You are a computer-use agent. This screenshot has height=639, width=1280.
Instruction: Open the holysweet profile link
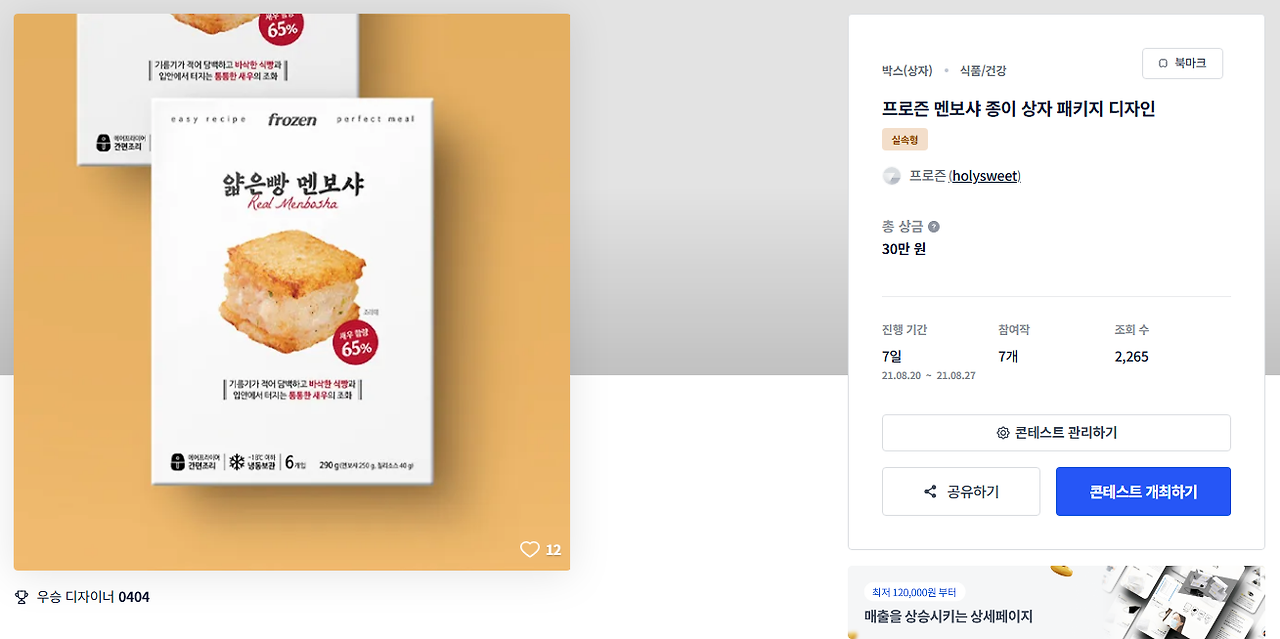(985, 176)
